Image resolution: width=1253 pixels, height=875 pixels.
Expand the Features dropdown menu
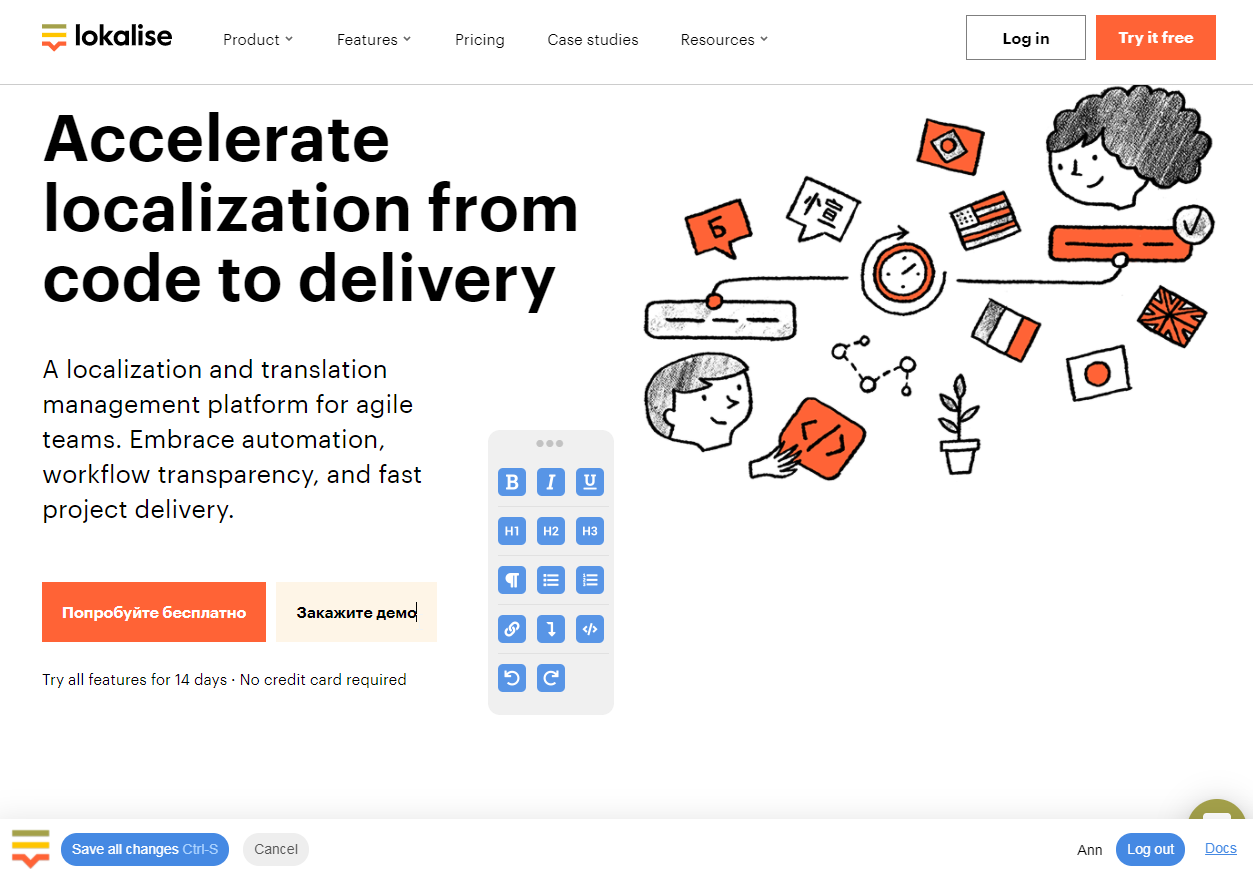pyautogui.click(x=373, y=39)
